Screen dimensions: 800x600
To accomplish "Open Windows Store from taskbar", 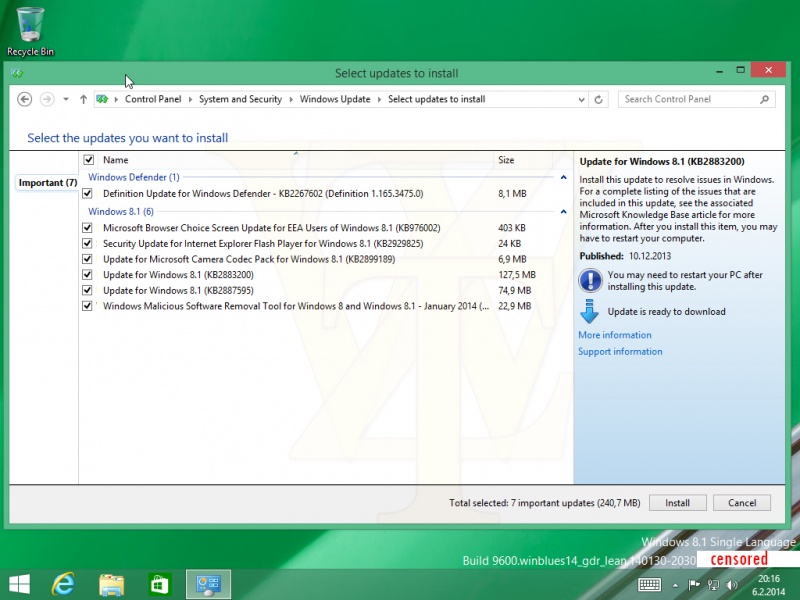I will 159,584.
